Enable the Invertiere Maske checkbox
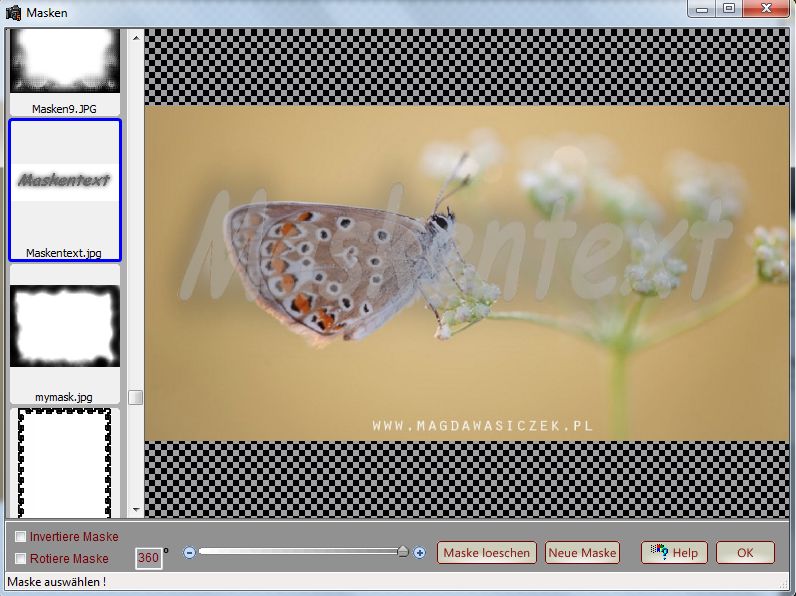 pos(20,537)
